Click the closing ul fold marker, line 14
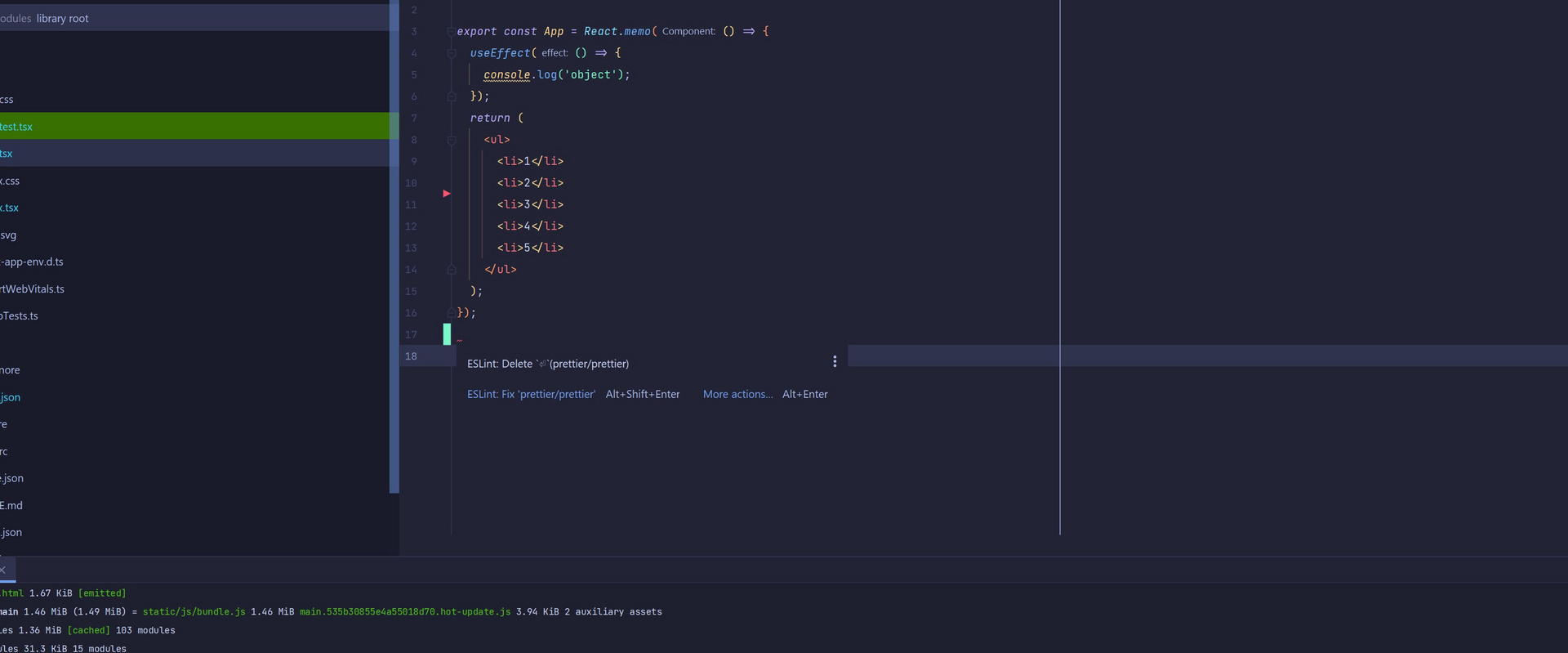 (451, 270)
